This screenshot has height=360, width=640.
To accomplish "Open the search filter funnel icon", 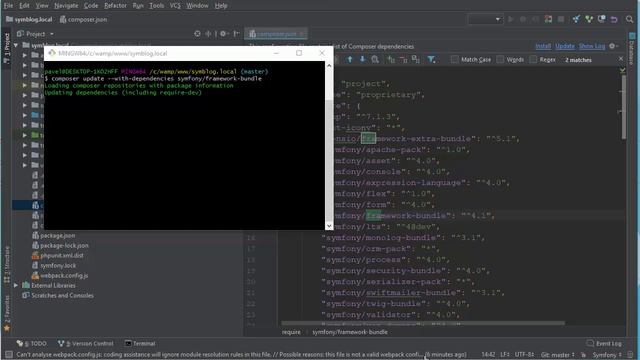I will pos(431,60).
